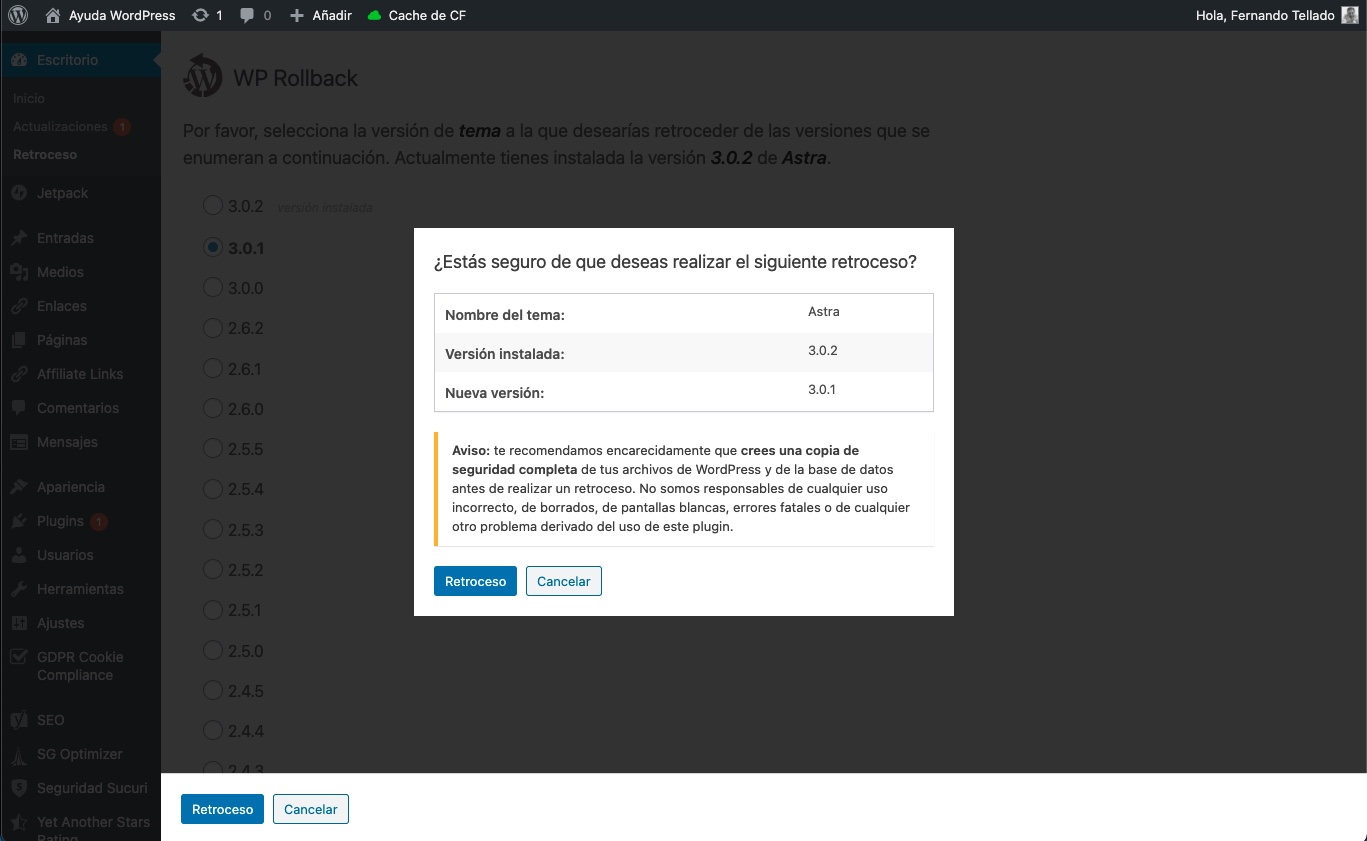The width and height of the screenshot is (1367, 841).
Task: Open the comments bubble icon
Action: coord(247,15)
